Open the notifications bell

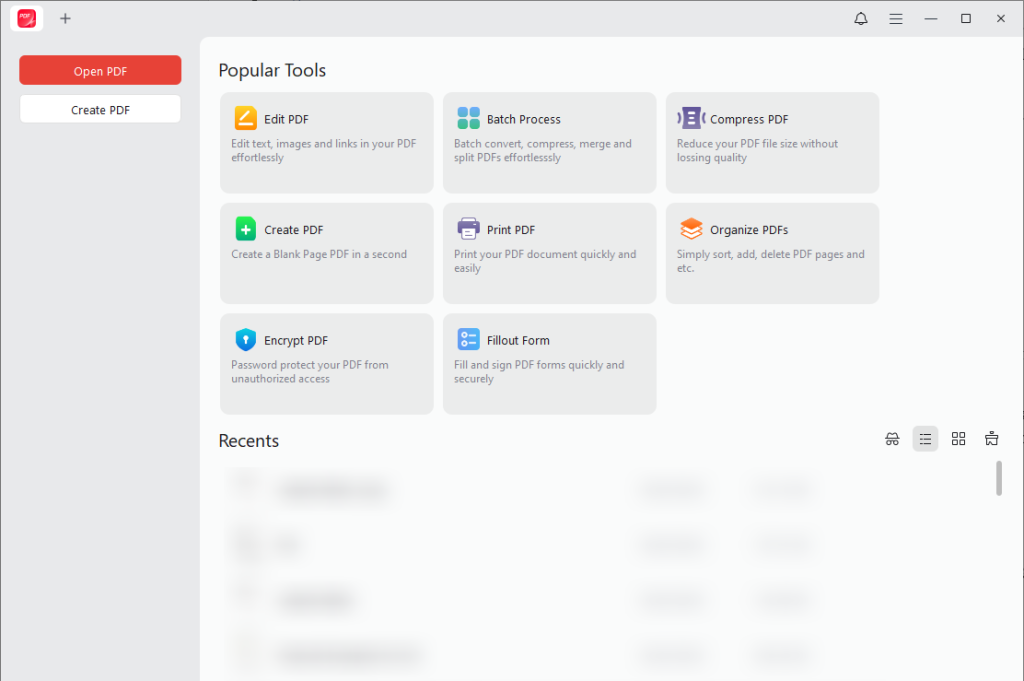861,18
